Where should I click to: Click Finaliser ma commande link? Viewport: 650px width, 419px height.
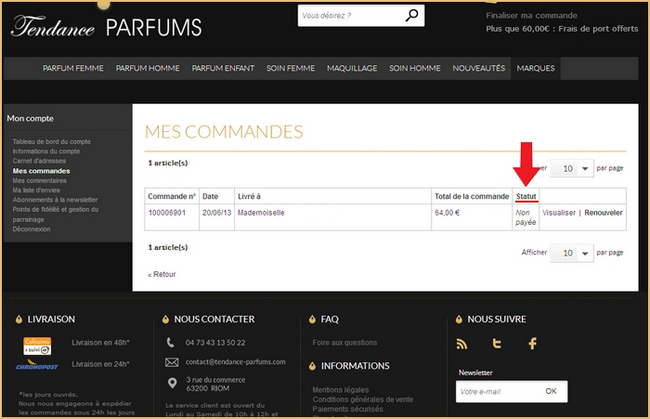[531, 16]
